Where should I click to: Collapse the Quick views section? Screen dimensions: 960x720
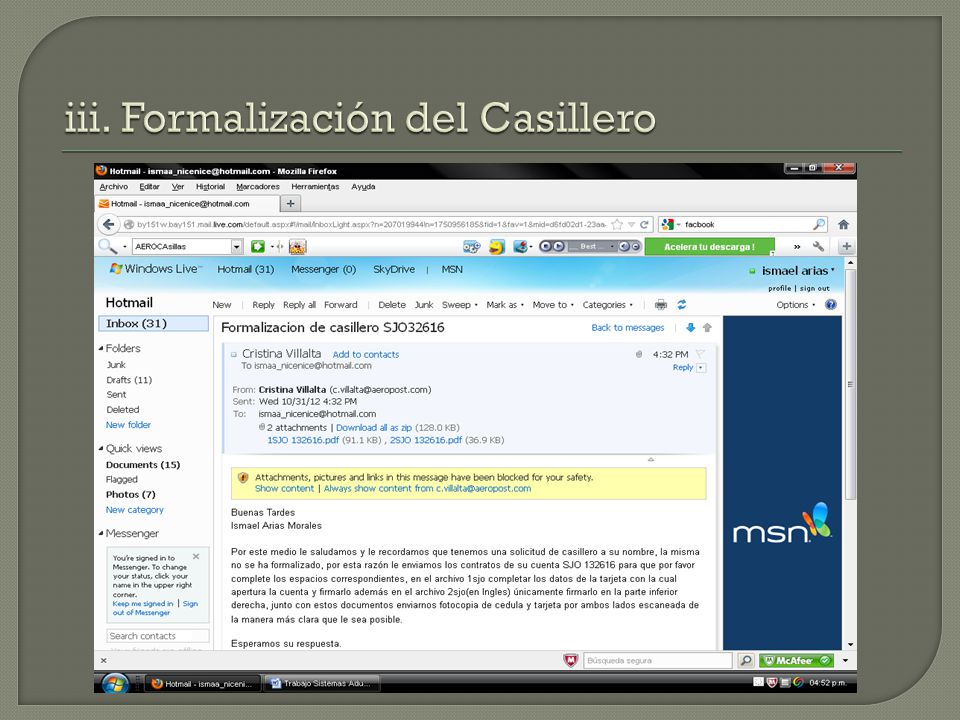101,449
